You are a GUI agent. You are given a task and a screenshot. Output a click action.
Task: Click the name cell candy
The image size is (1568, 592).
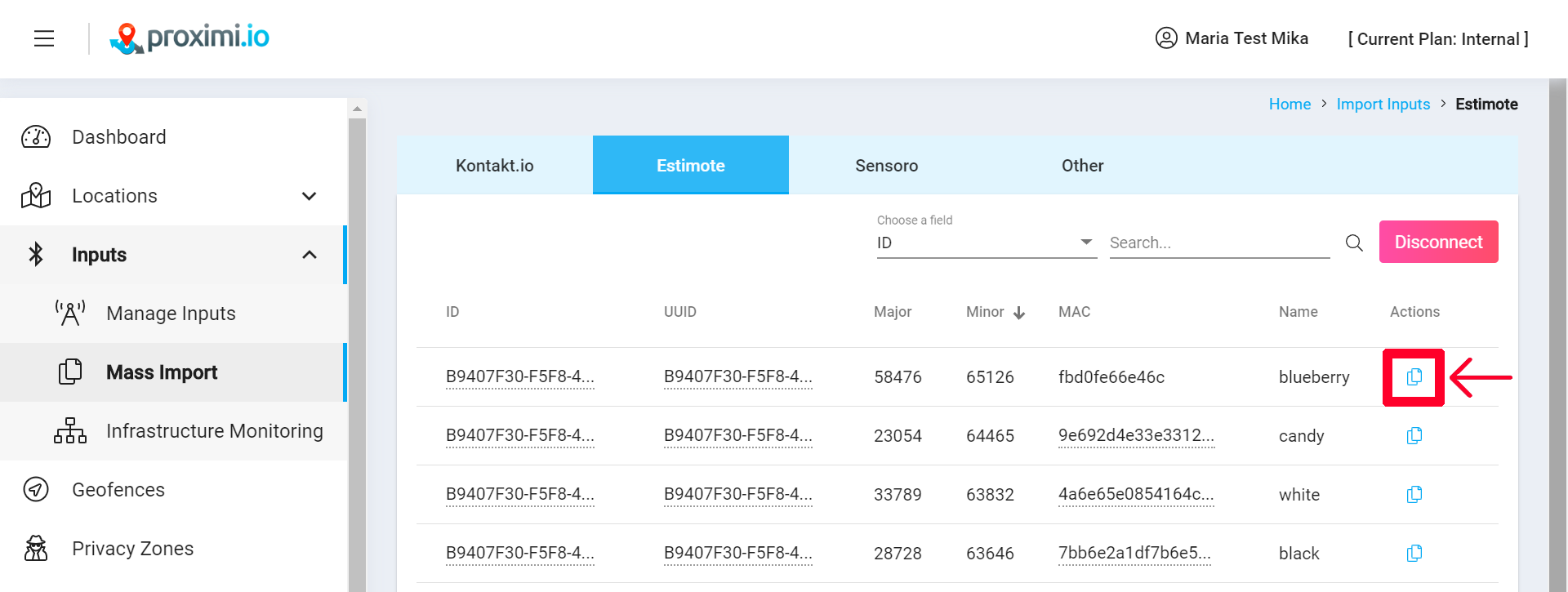point(1301,436)
